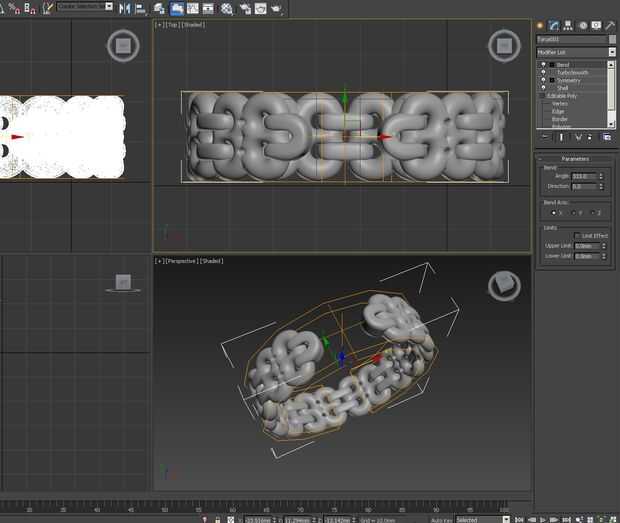Open the Named Selection Sets dropdown arrow
The height and width of the screenshot is (523, 620).
(x=109, y=7)
